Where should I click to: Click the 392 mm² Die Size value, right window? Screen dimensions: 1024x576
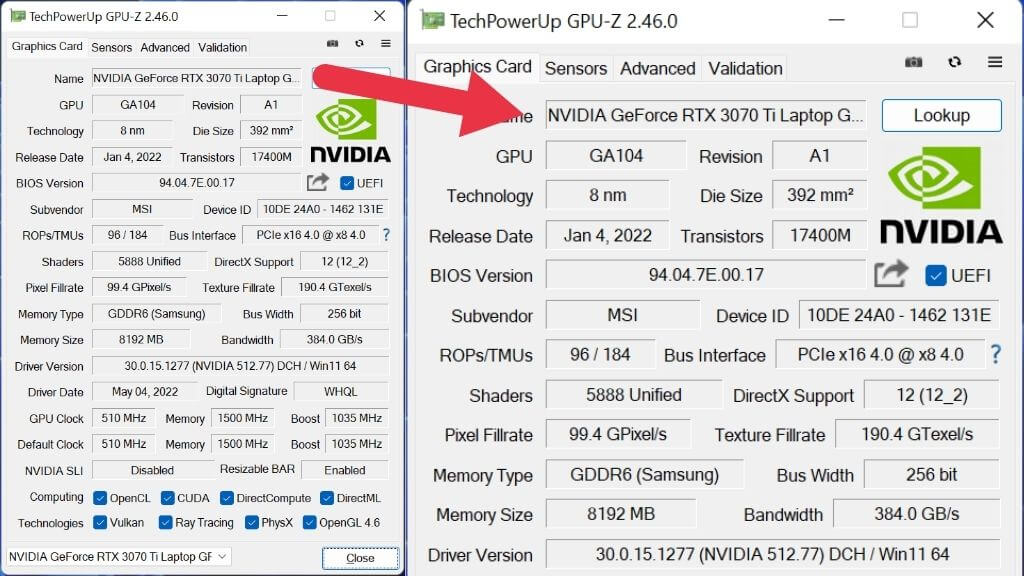tap(820, 195)
